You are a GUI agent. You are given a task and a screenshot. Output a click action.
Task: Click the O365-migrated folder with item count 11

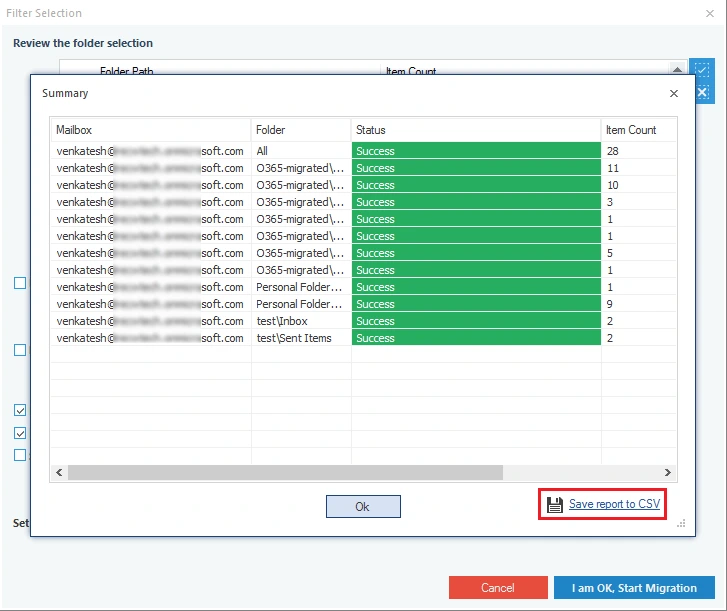coord(301,168)
